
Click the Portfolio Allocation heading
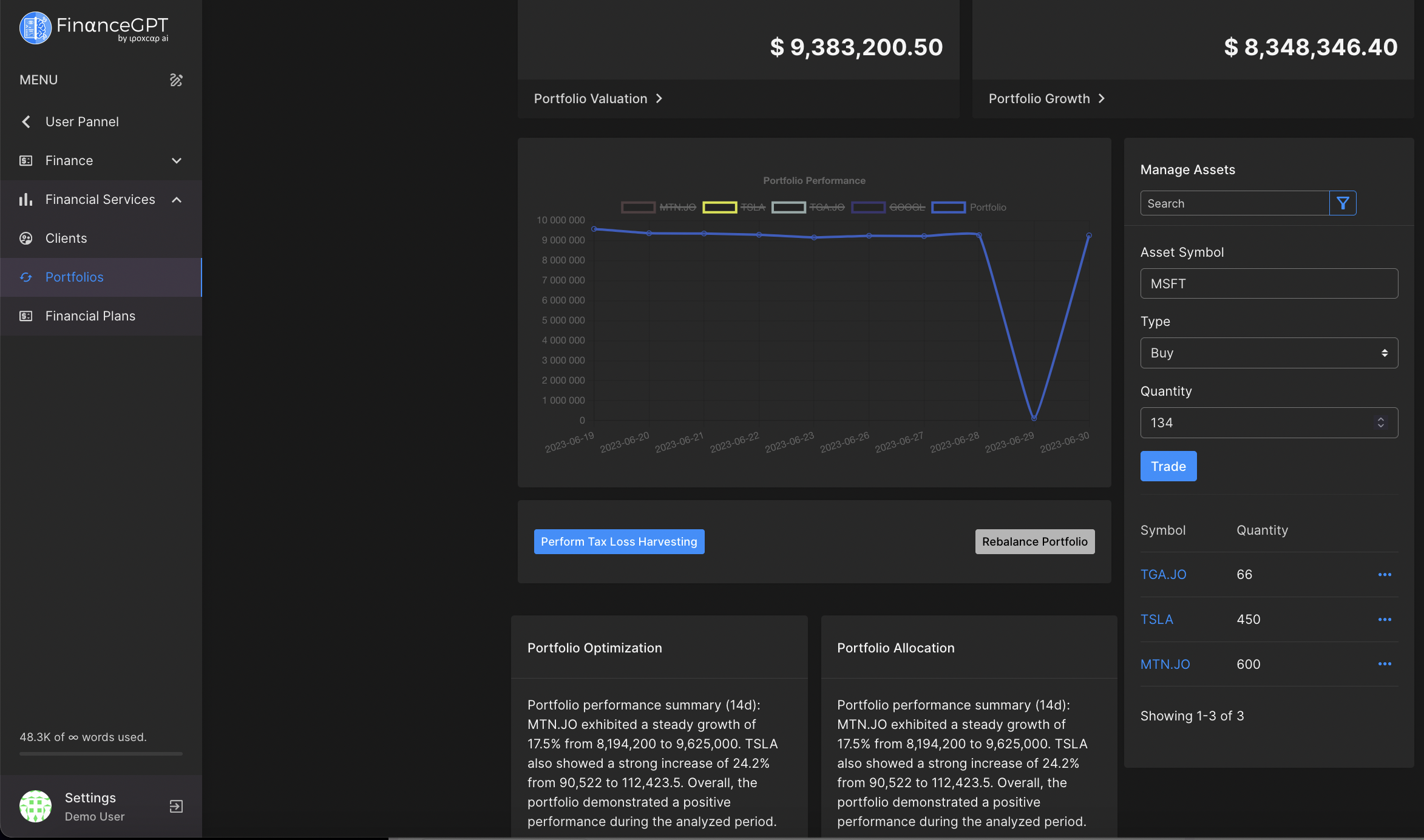896,648
